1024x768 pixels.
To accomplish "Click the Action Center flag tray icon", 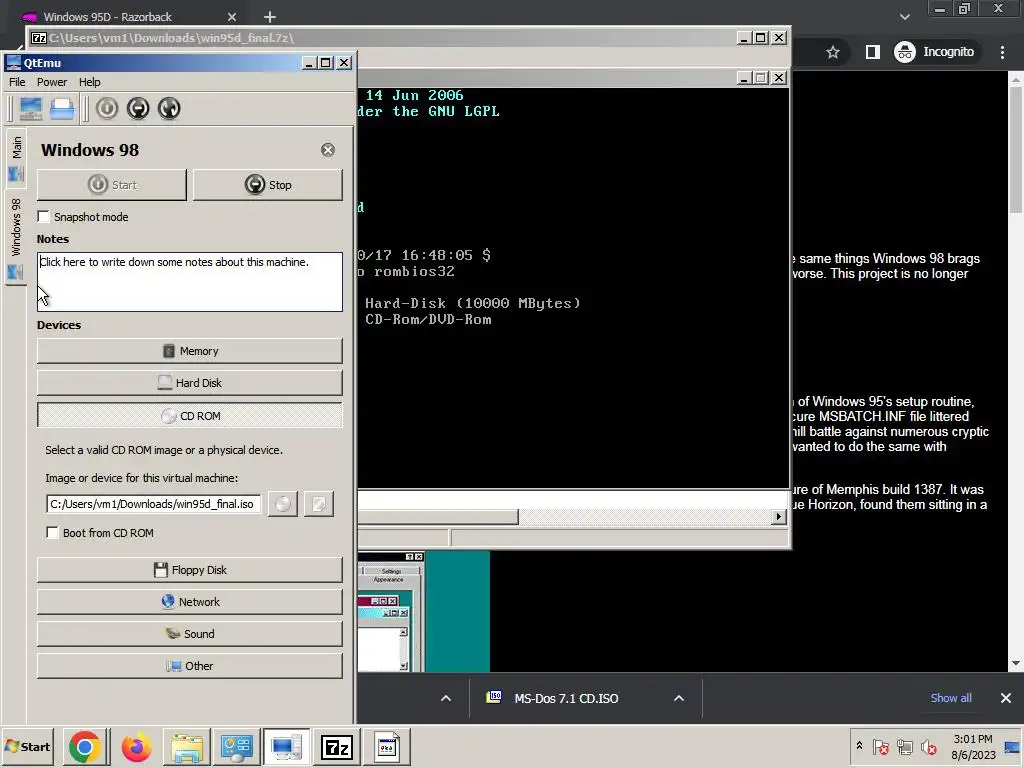I will click(x=880, y=746).
